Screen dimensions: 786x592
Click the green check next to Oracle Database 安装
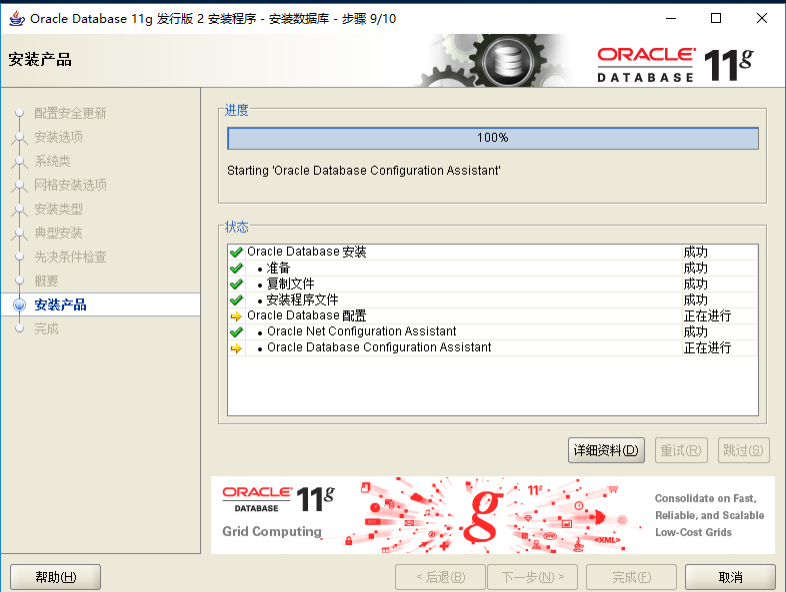pos(236,252)
